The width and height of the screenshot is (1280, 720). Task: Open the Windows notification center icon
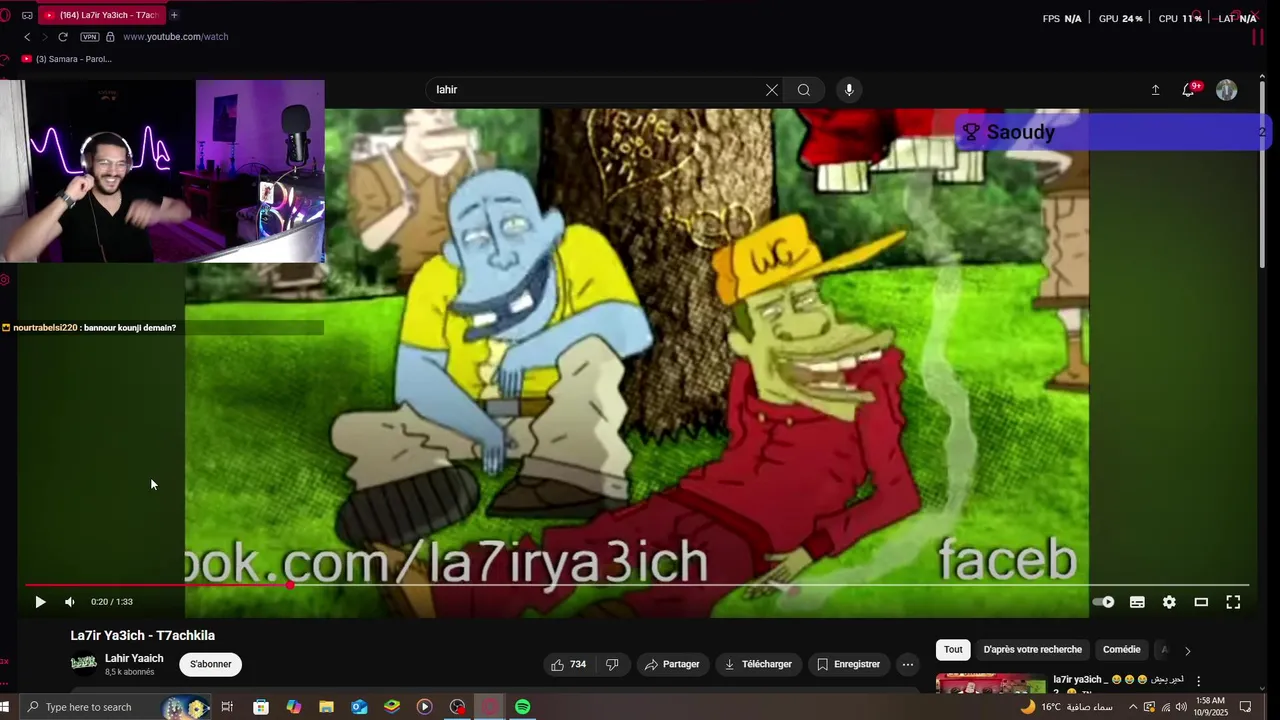coord(1245,707)
